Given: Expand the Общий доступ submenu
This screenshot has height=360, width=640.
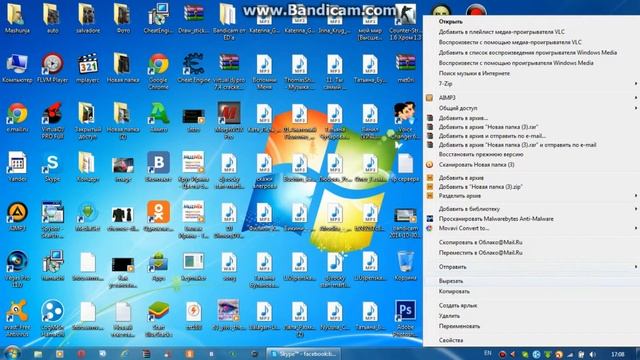Looking at the screenshot, I should (531, 108).
